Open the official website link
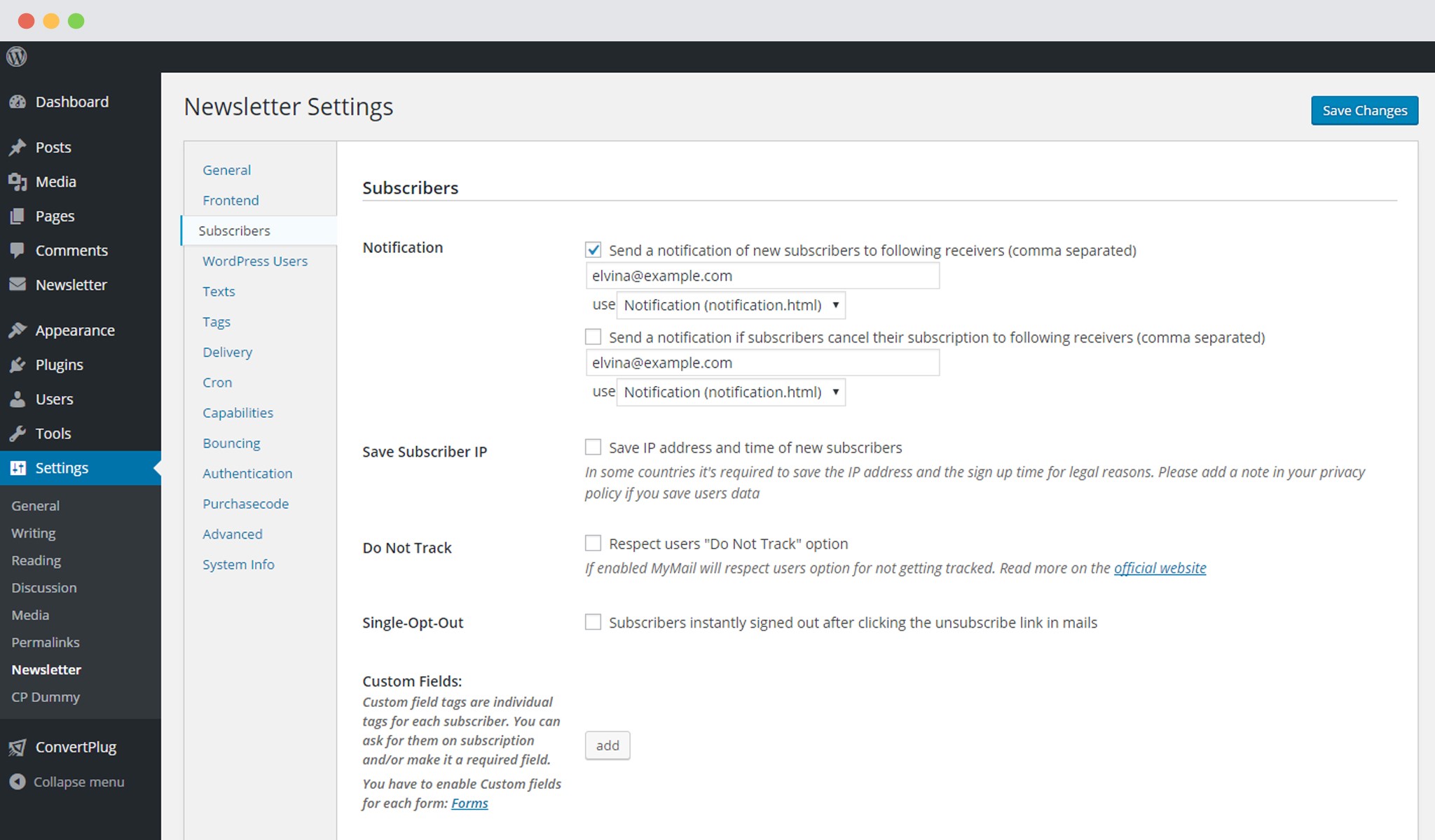 point(1160,568)
